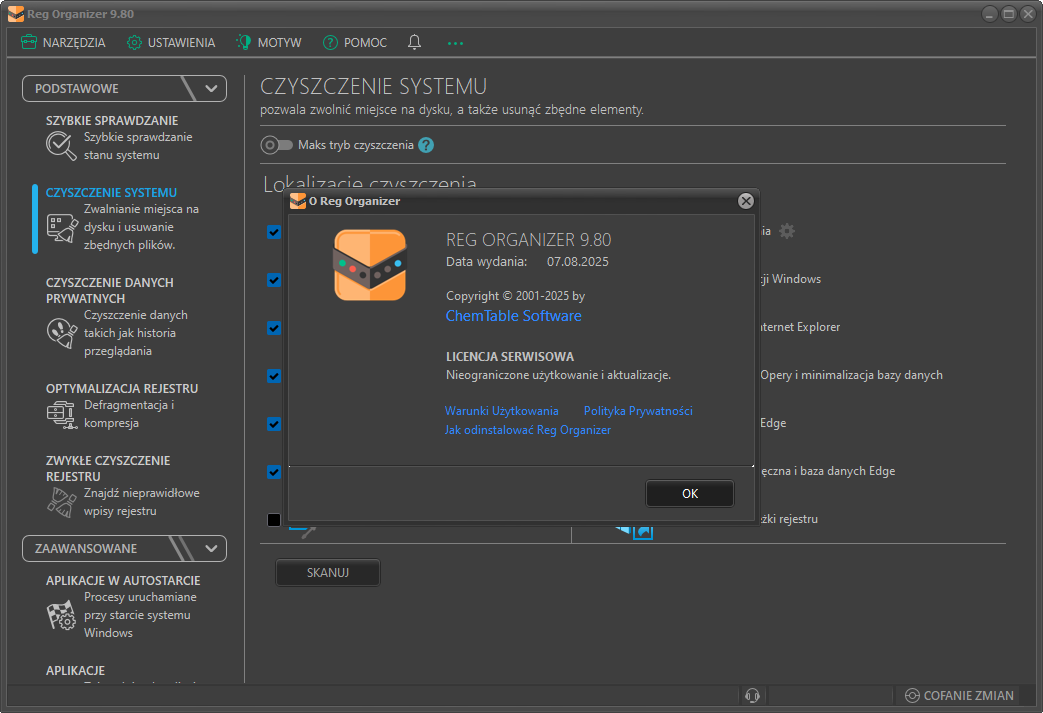The image size is (1043, 713).
Task: Click the small icon in About dialog title
Action: pos(298,201)
